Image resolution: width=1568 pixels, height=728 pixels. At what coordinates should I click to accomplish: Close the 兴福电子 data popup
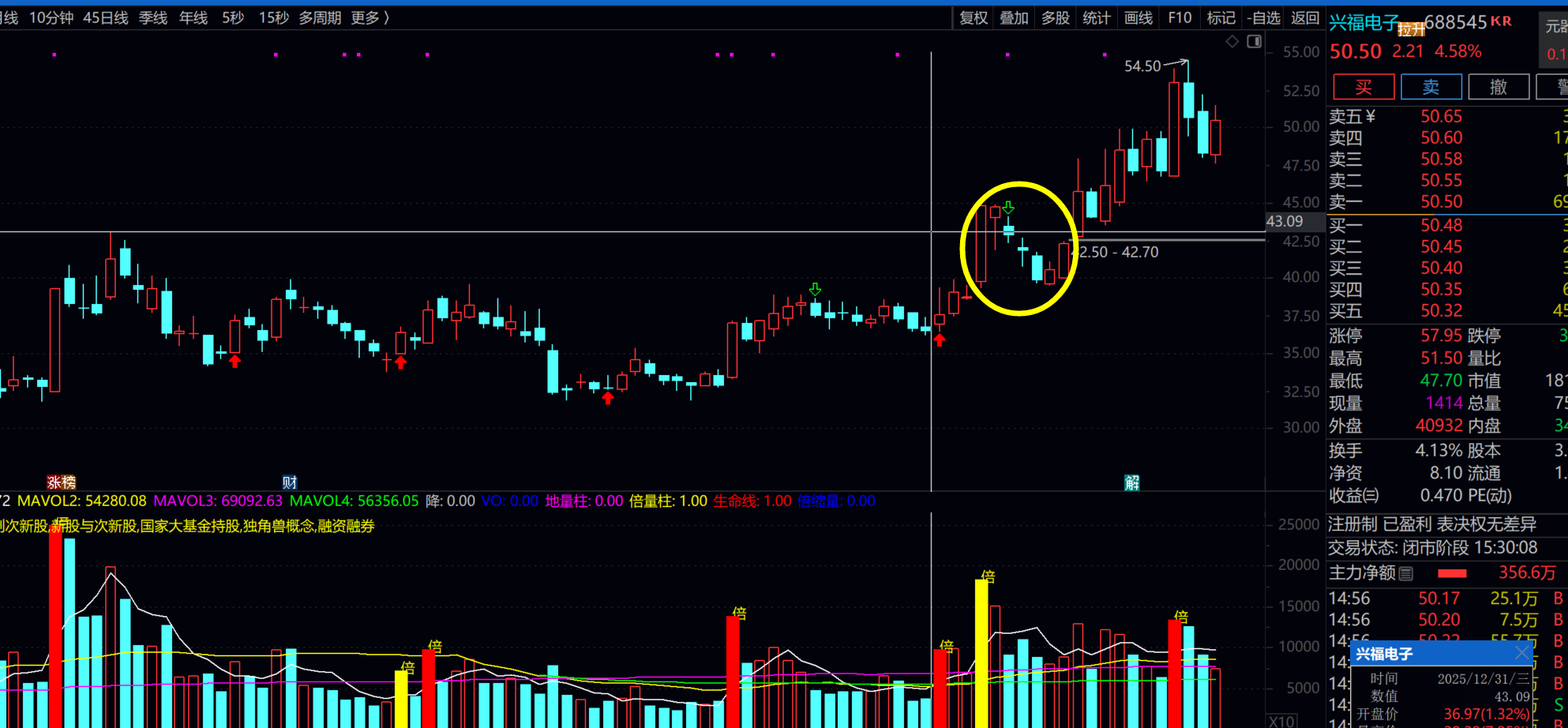coord(1521,653)
